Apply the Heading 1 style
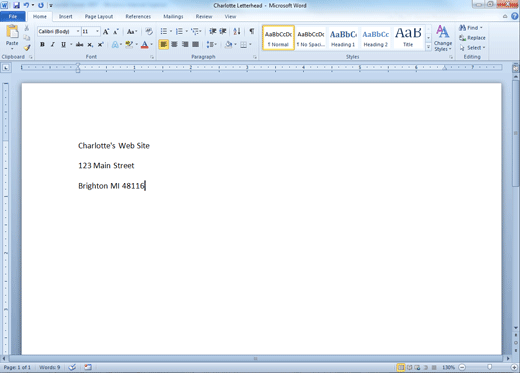Image resolution: width=520 pixels, height=373 pixels. point(343,38)
